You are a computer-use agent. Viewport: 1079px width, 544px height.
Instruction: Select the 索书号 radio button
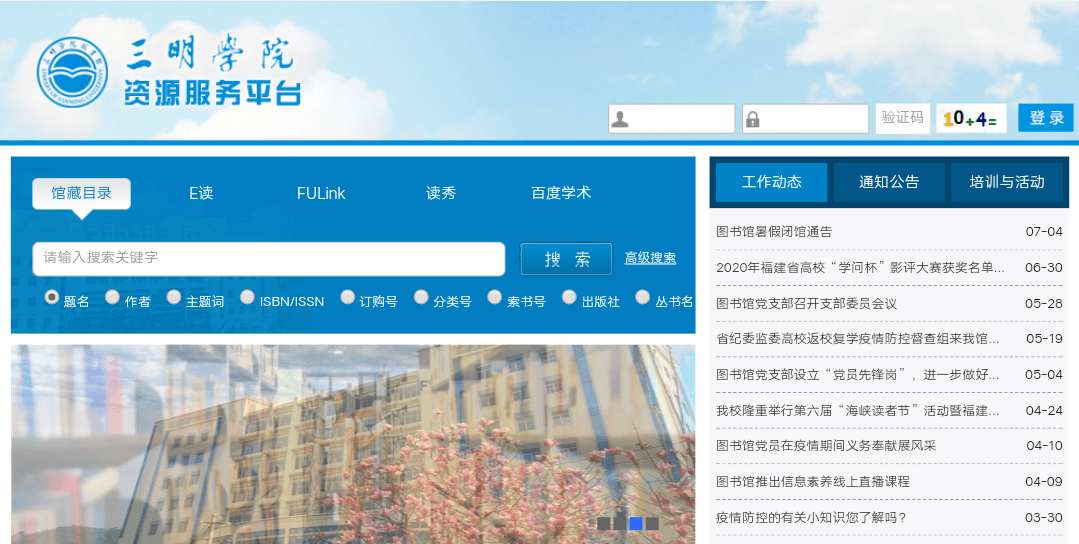click(494, 297)
